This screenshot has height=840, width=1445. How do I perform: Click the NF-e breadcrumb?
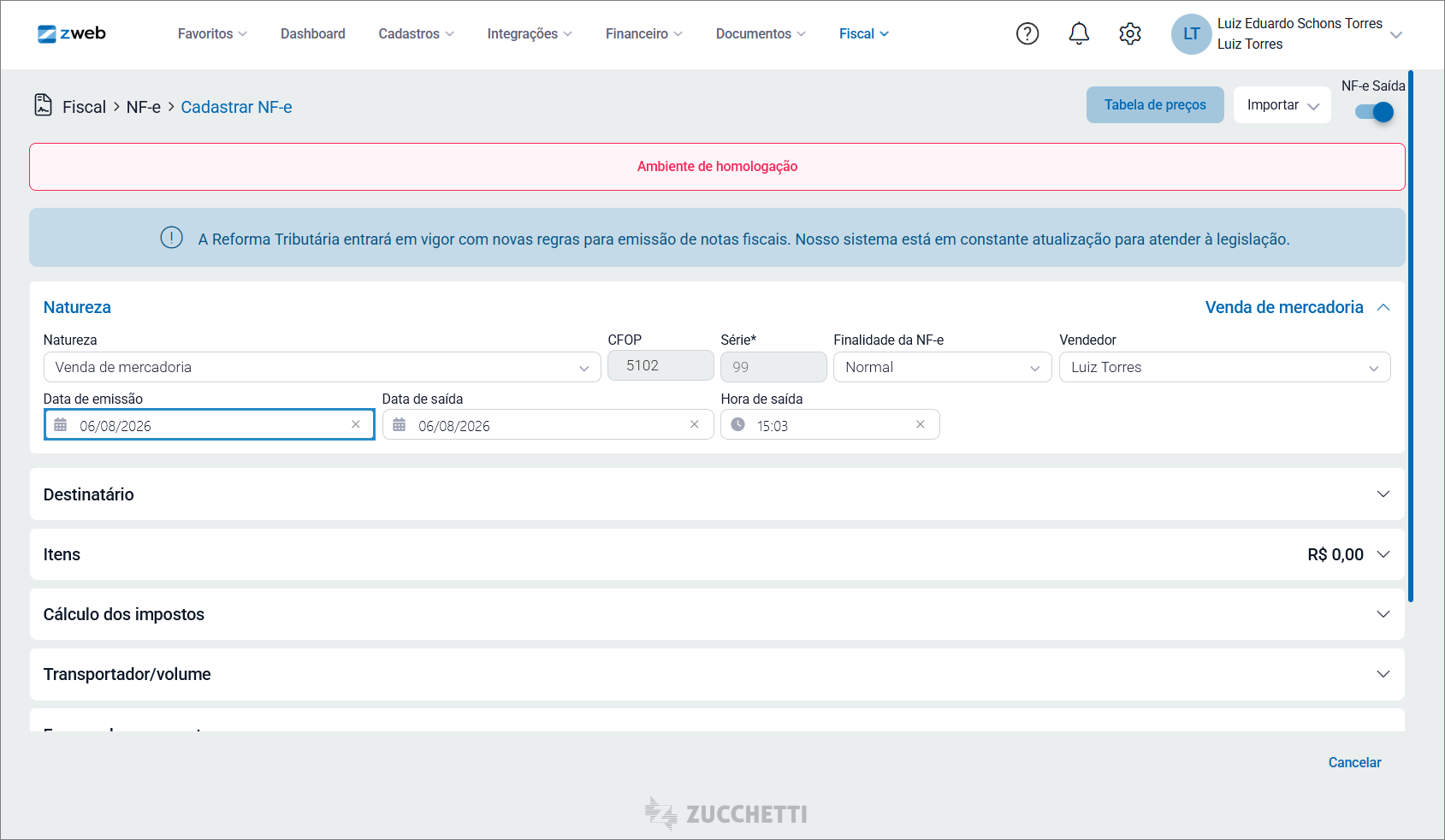(x=144, y=107)
